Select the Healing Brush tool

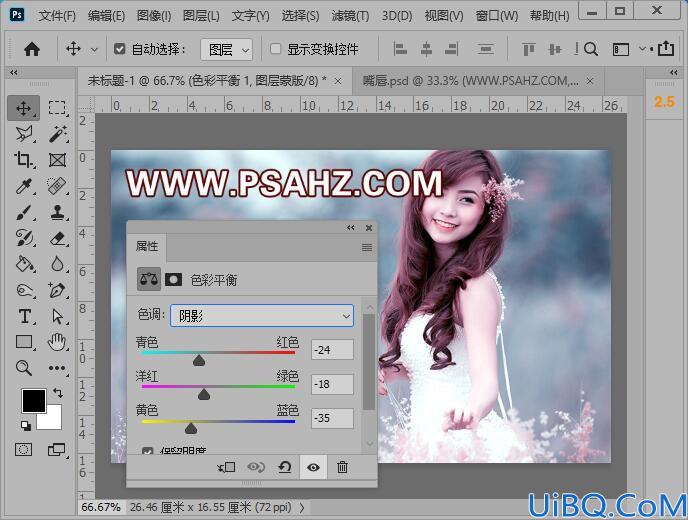tap(57, 186)
